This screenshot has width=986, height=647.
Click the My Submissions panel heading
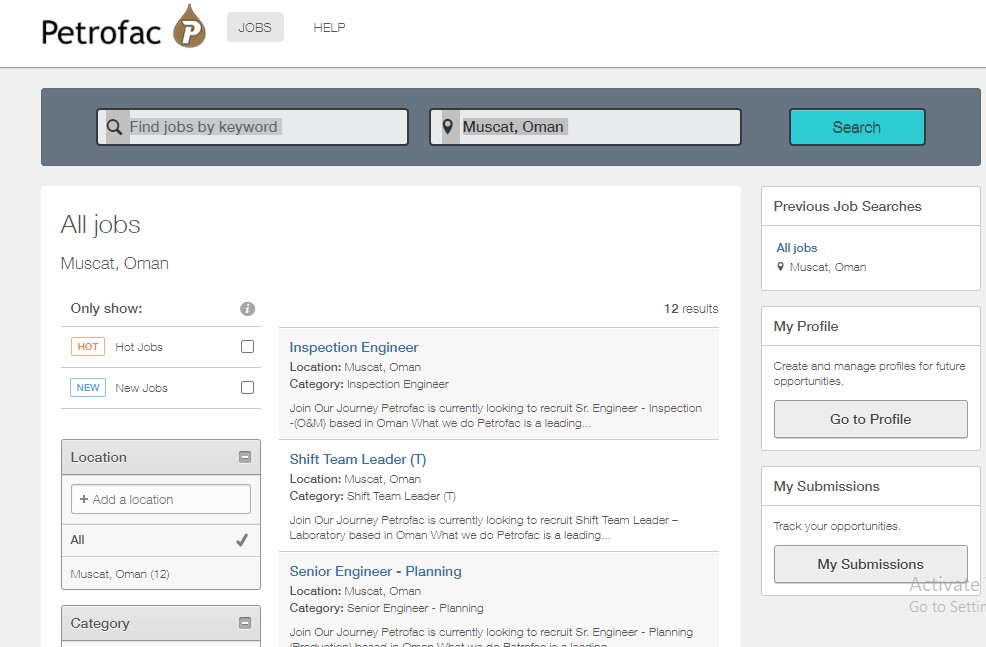click(x=826, y=486)
